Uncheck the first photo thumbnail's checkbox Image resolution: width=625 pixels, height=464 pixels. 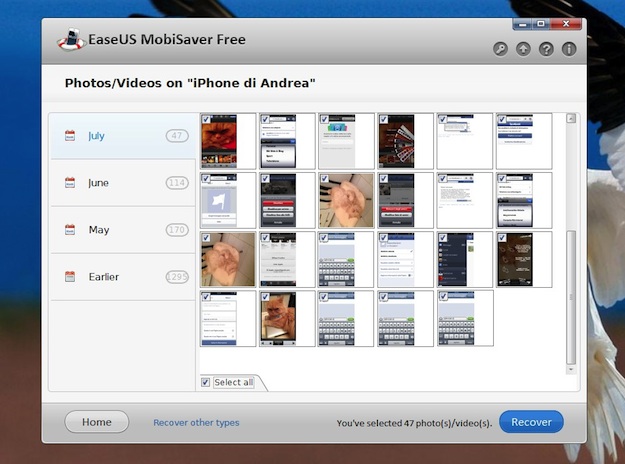click(206, 119)
